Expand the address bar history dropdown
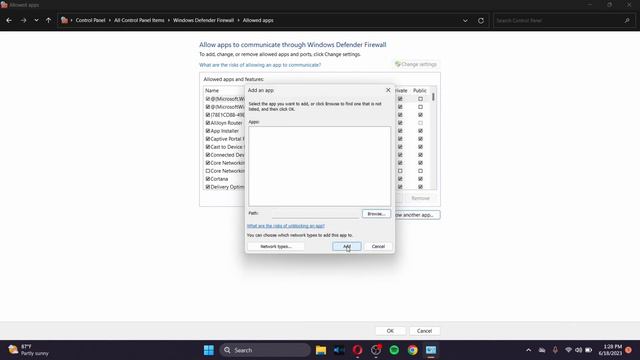 pos(465,20)
